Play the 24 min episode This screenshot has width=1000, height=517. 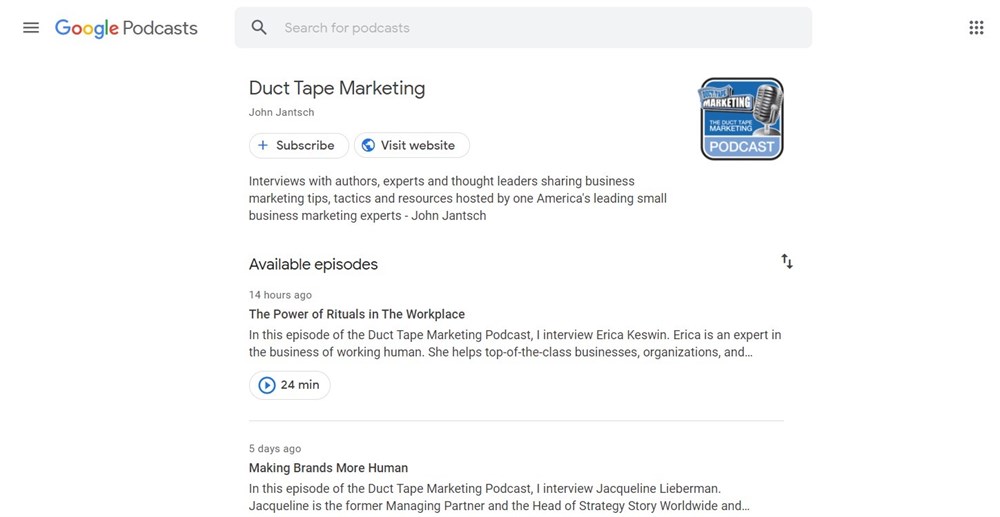(x=290, y=385)
